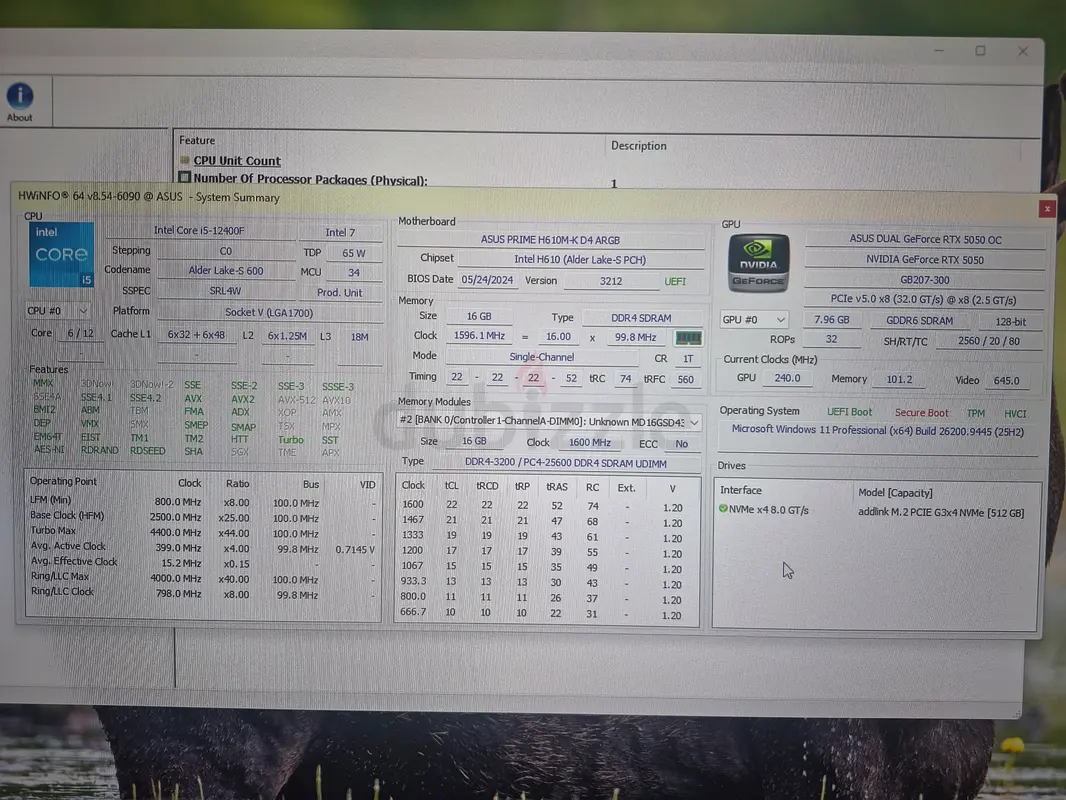Open the CPU #0 selector dropdown
Screen dimensions: 1066x800
click(58, 311)
